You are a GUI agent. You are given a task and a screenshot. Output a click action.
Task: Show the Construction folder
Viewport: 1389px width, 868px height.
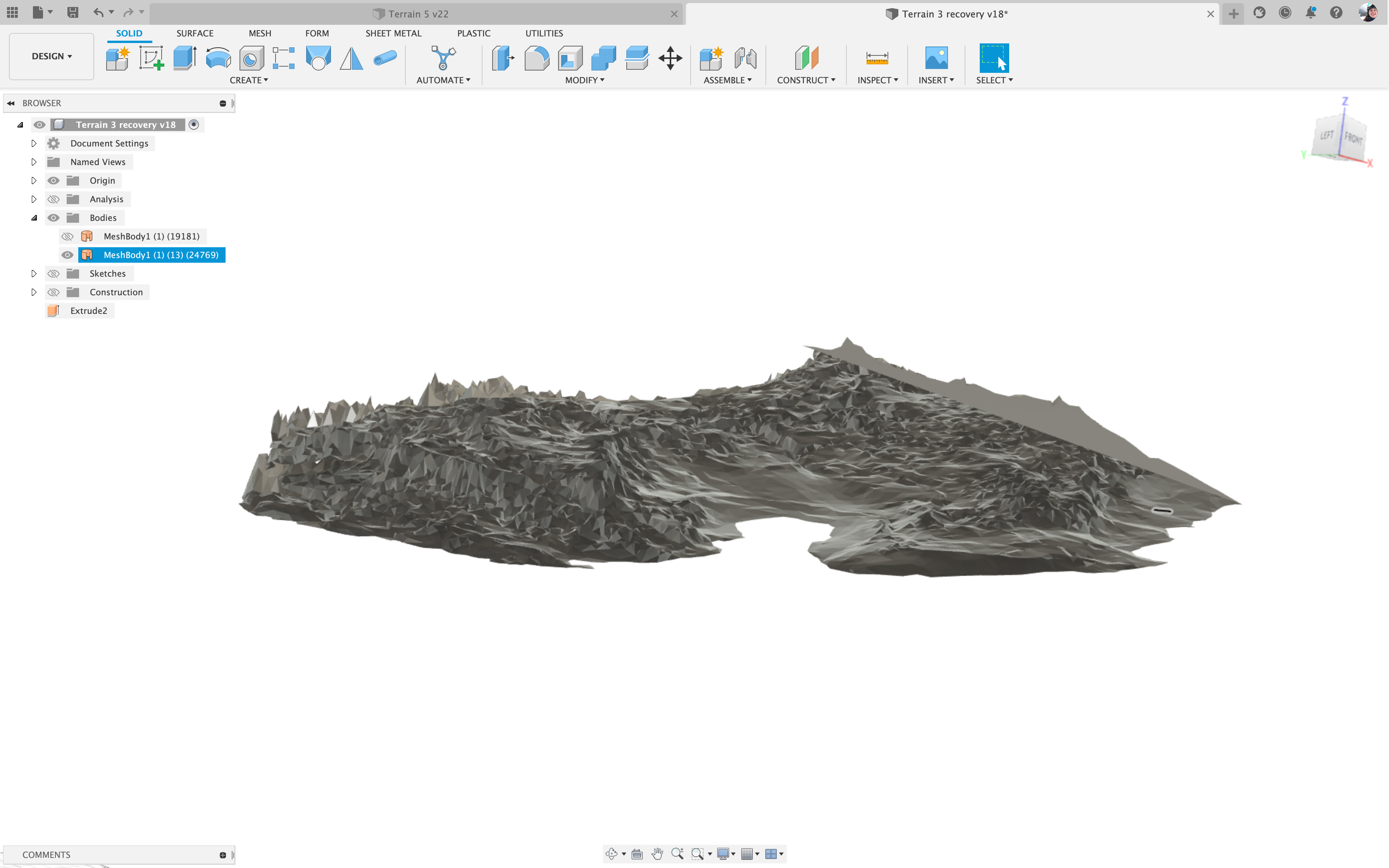[53, 292]
